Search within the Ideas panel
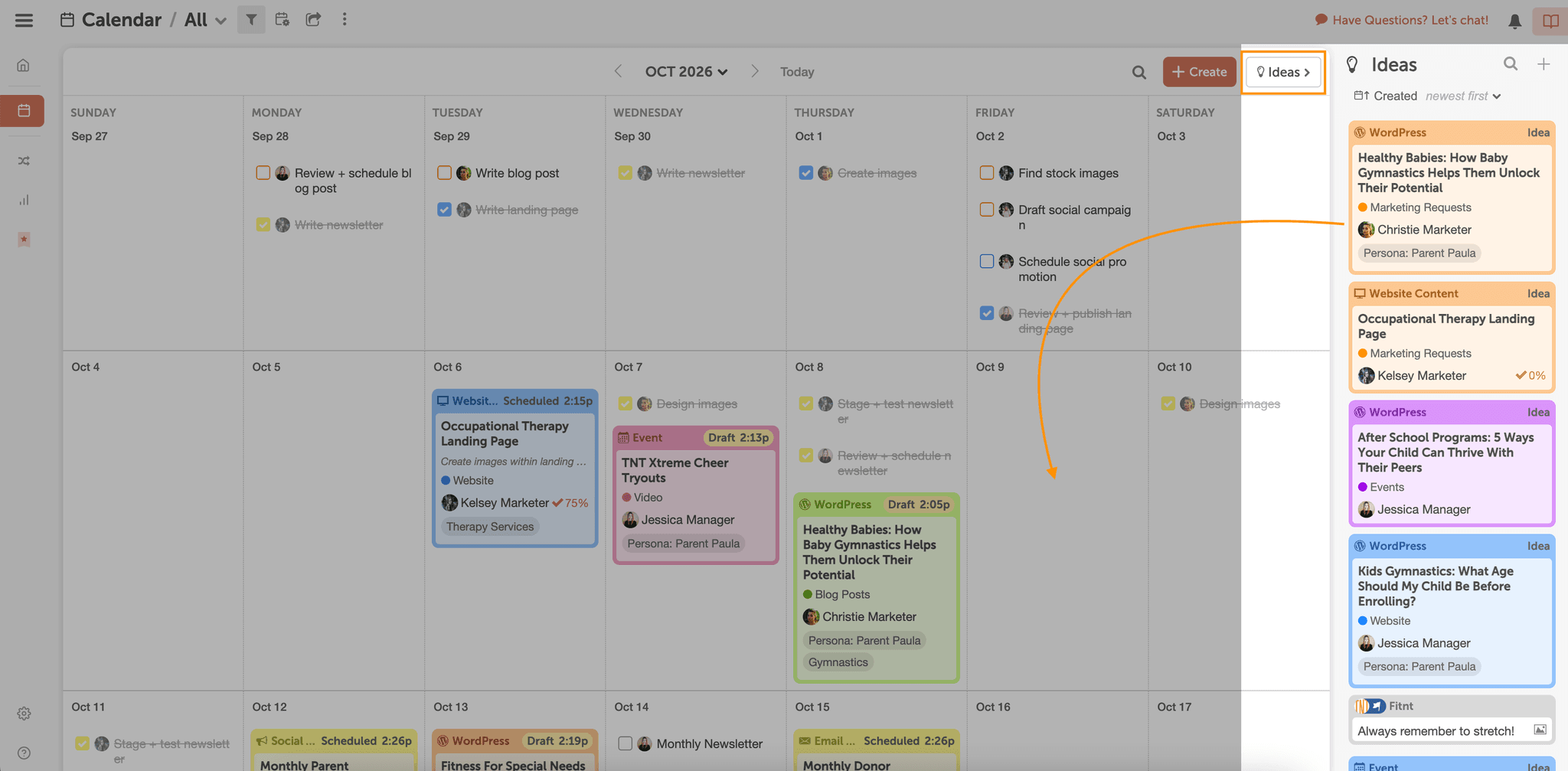Viewport: 1568px width, 771px height. point(1510,64)
